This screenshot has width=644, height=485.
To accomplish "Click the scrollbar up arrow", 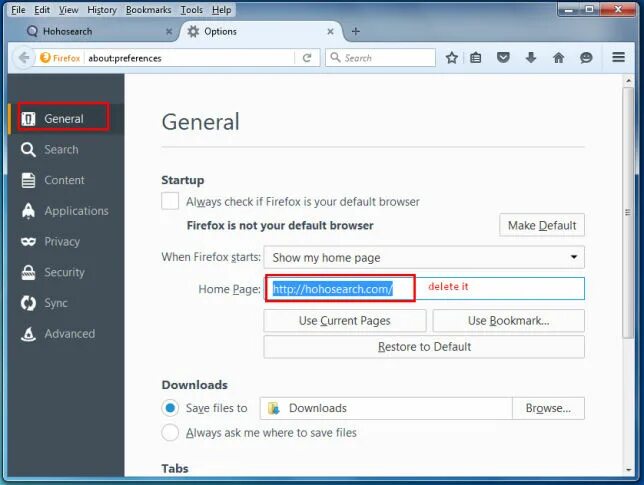I will [x=628, y=81].
